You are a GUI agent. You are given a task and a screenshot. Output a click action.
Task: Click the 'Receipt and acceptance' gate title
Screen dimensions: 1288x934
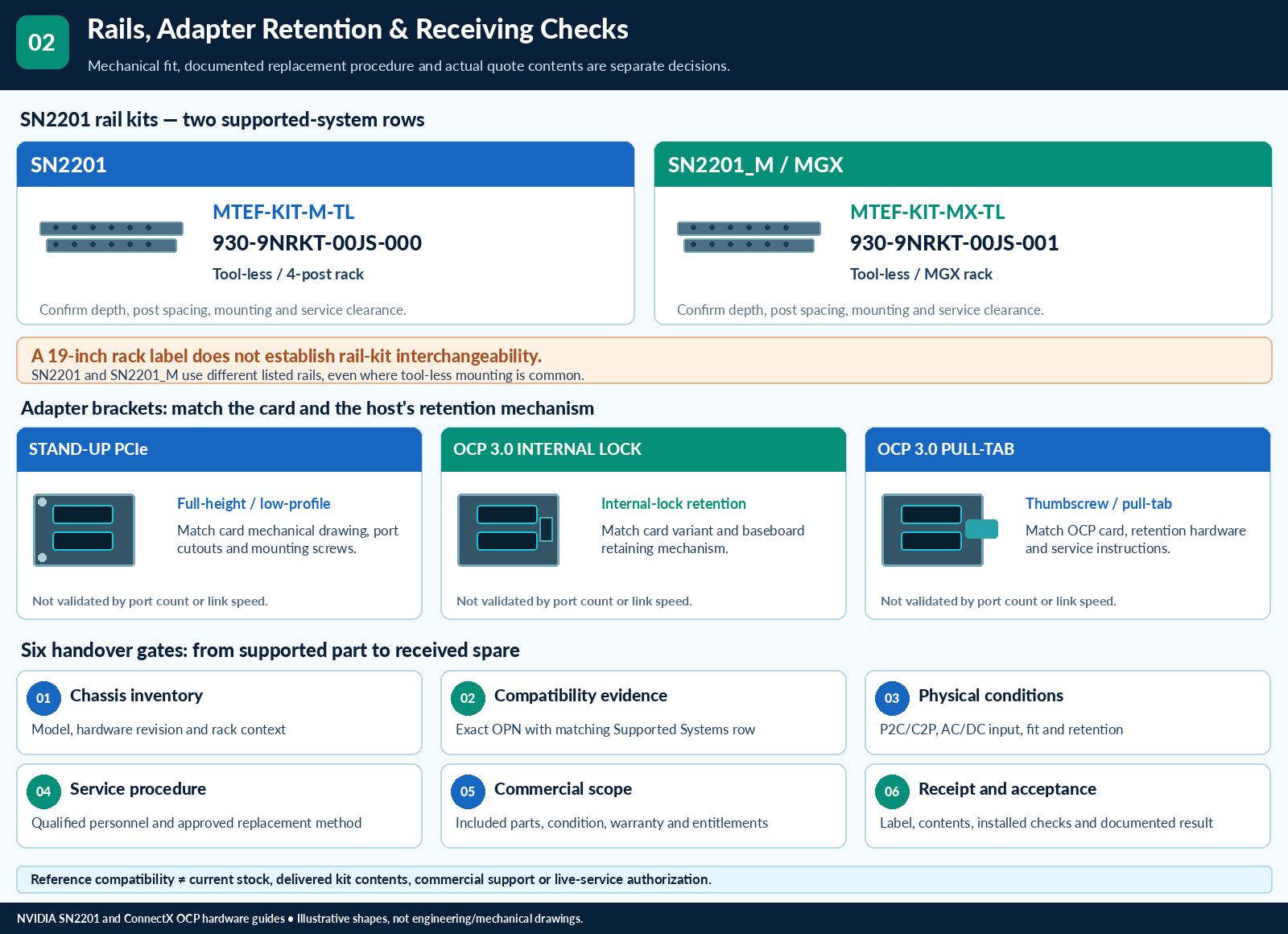1007,789
